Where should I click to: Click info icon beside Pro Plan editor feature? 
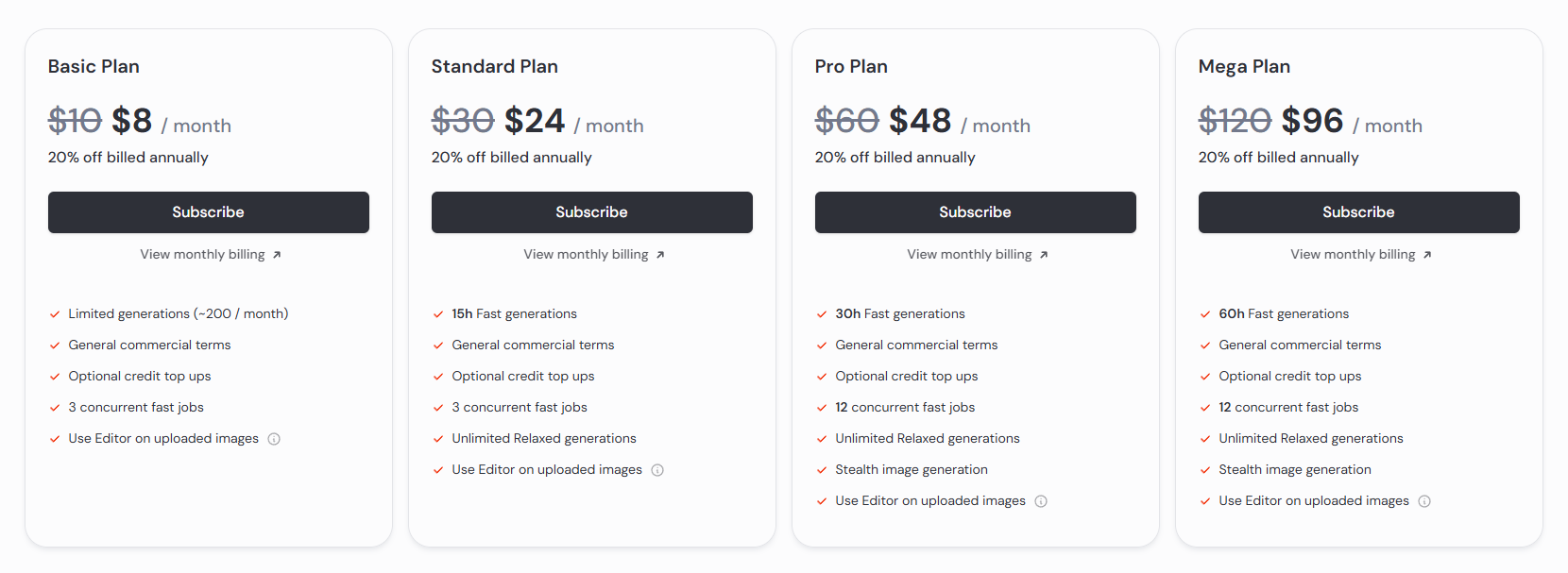pos(1041,501)
